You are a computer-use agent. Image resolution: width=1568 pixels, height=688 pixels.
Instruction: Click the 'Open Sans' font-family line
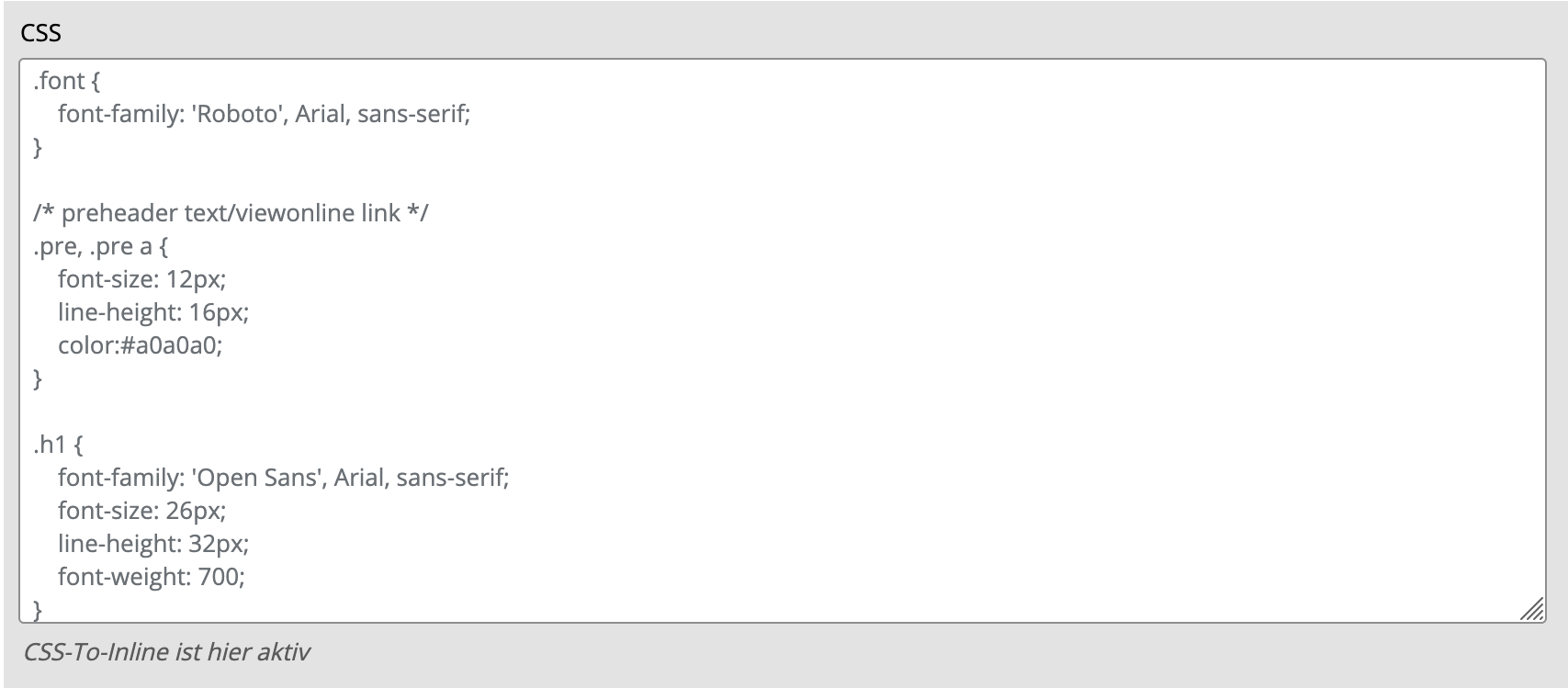283,478
